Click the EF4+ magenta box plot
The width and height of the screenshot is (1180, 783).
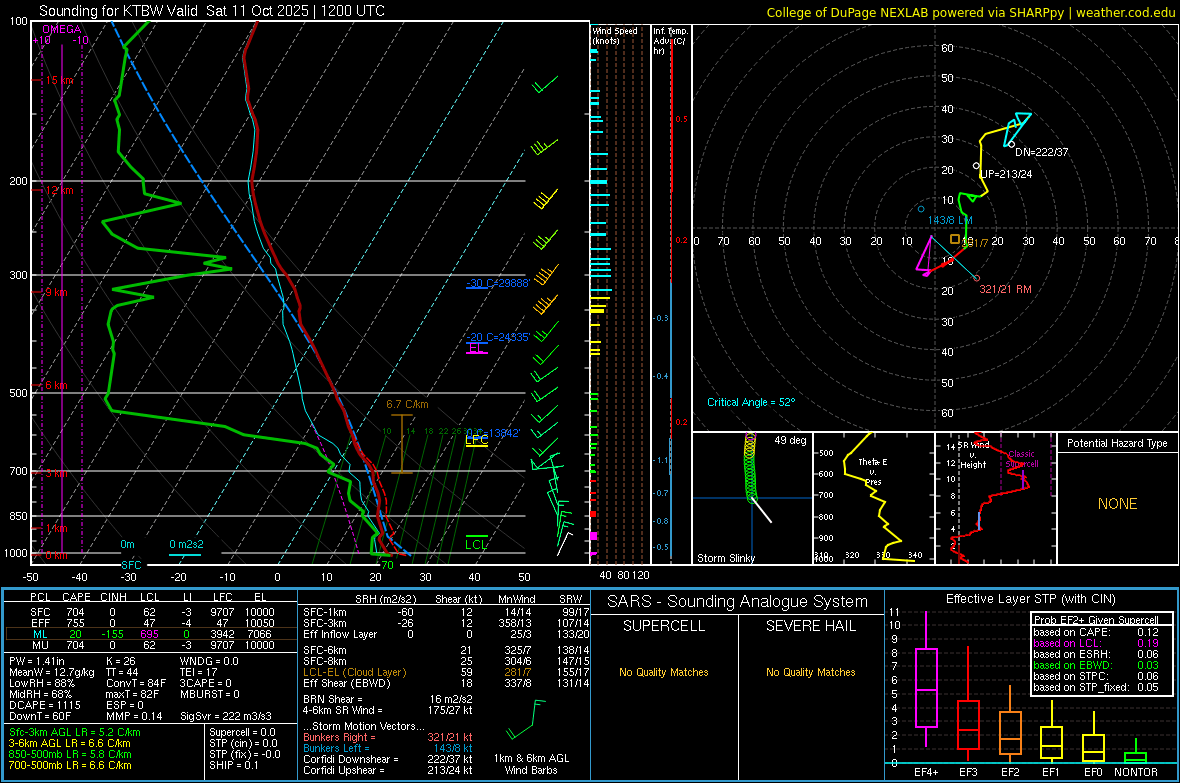click(x=926, y=678)
